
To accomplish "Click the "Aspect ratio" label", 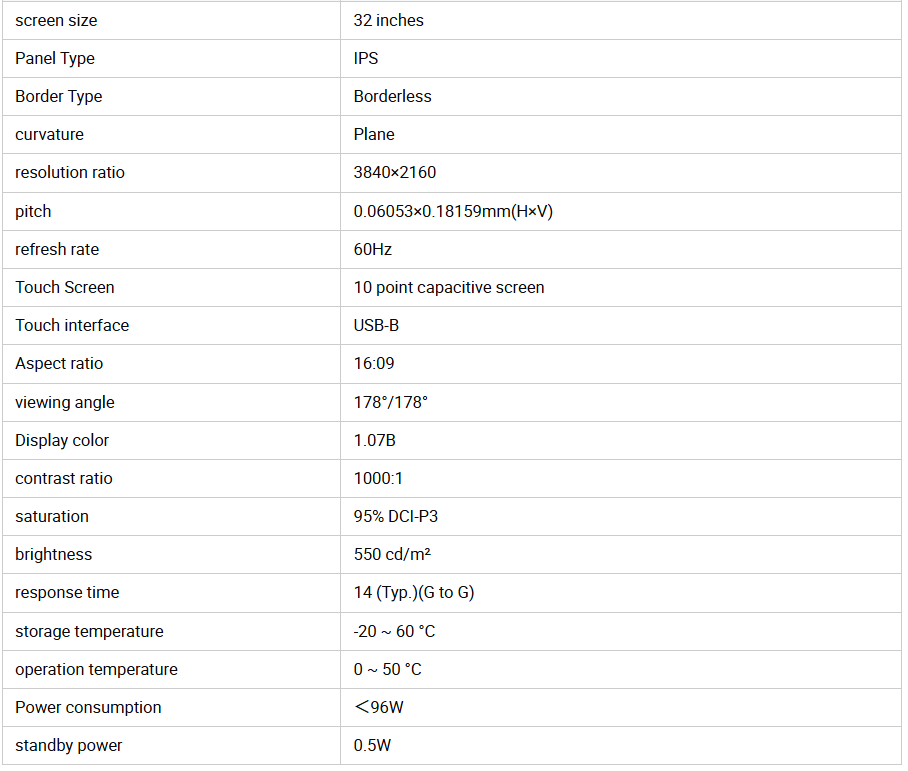I will (x=59, y=363).
